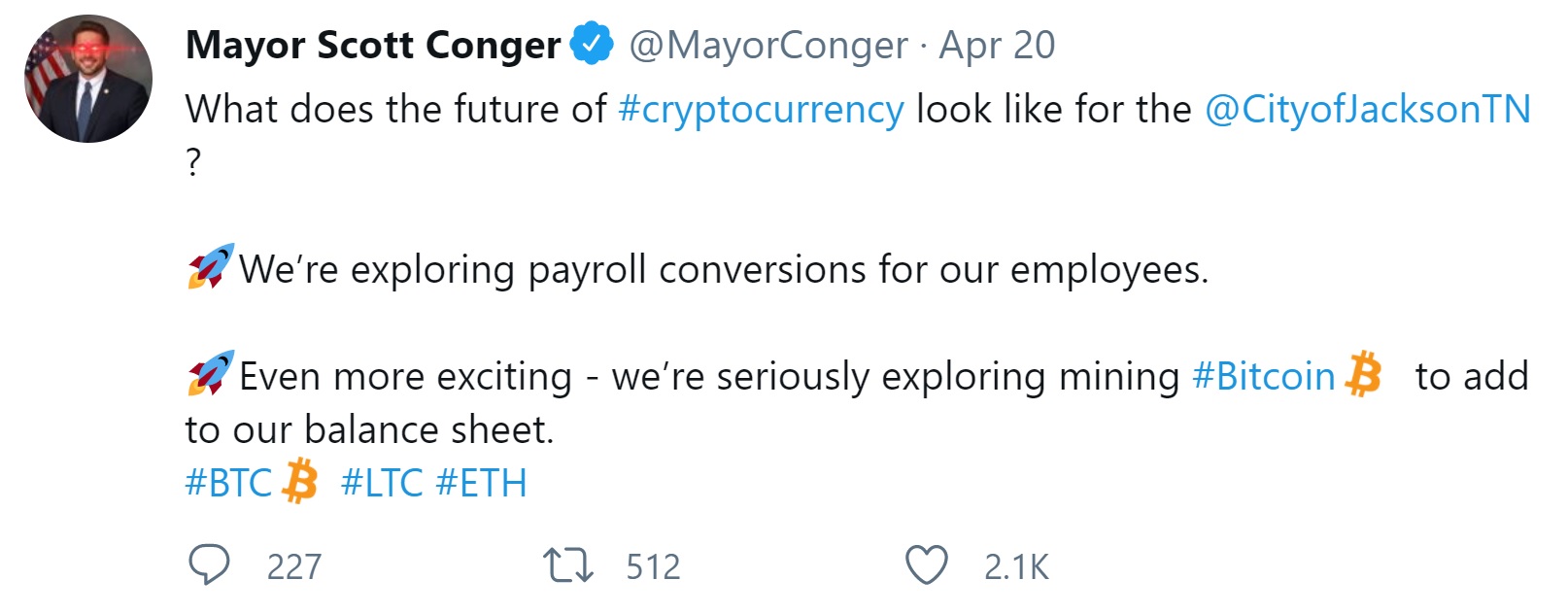Open the #LTC hashtag
This screenshot has width=1568, height=614.
tap(382, 483)
